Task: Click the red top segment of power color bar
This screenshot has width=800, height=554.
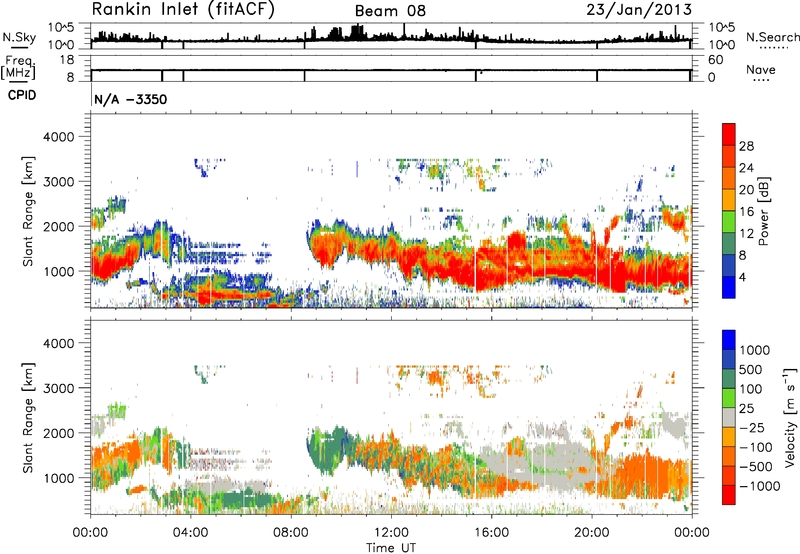Action: [729, 134]
